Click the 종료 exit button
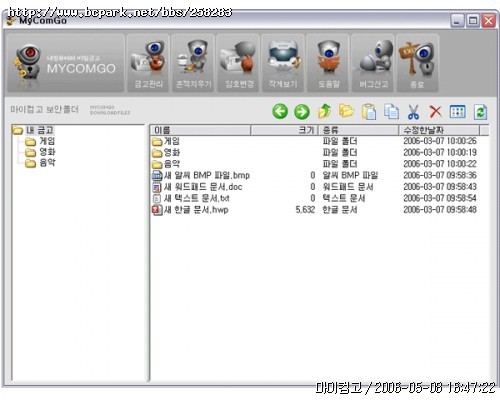 [417, 63]
